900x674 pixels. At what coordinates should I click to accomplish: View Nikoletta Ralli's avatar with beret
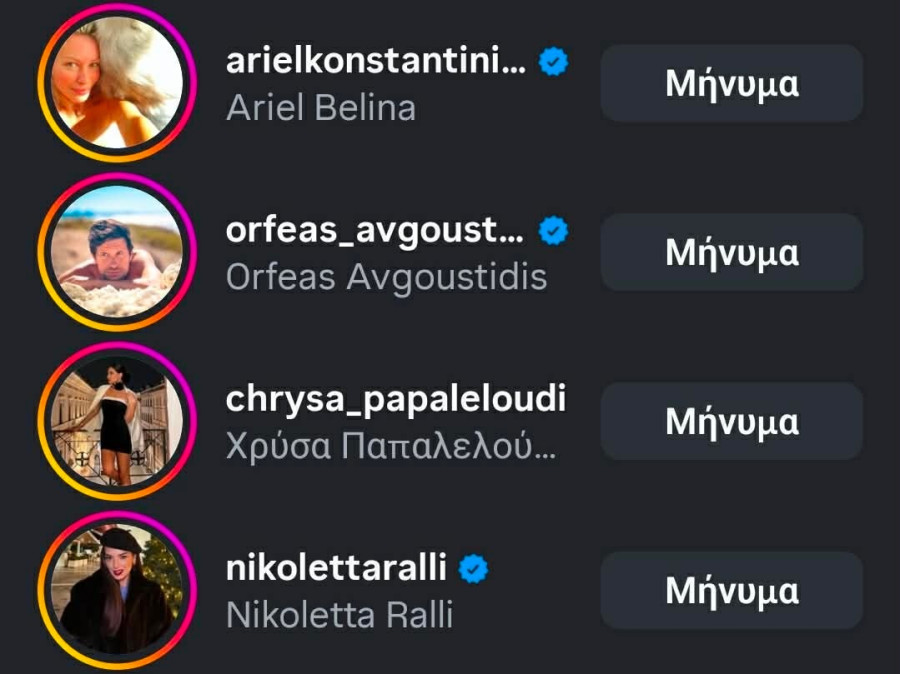[117, 590]
